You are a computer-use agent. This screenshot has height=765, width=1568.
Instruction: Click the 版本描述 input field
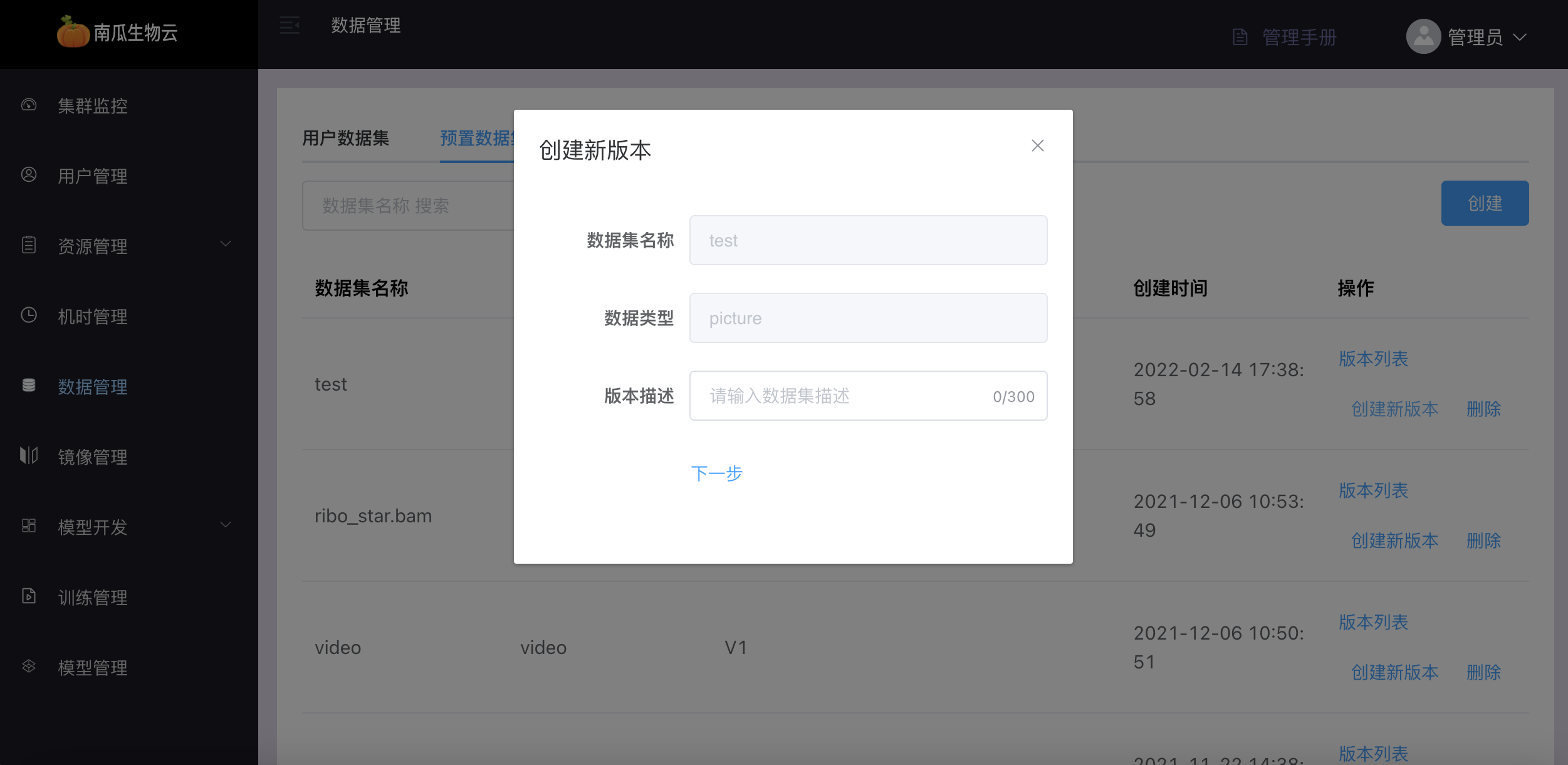click(x=868, y=396)
